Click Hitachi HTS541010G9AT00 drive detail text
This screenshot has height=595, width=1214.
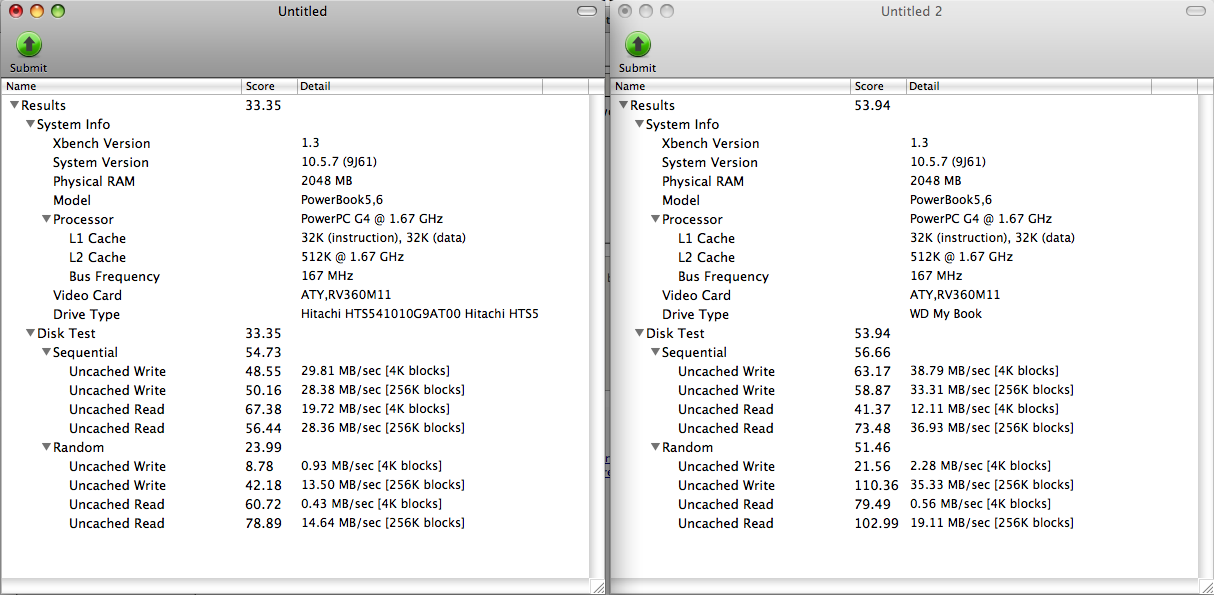419,314
